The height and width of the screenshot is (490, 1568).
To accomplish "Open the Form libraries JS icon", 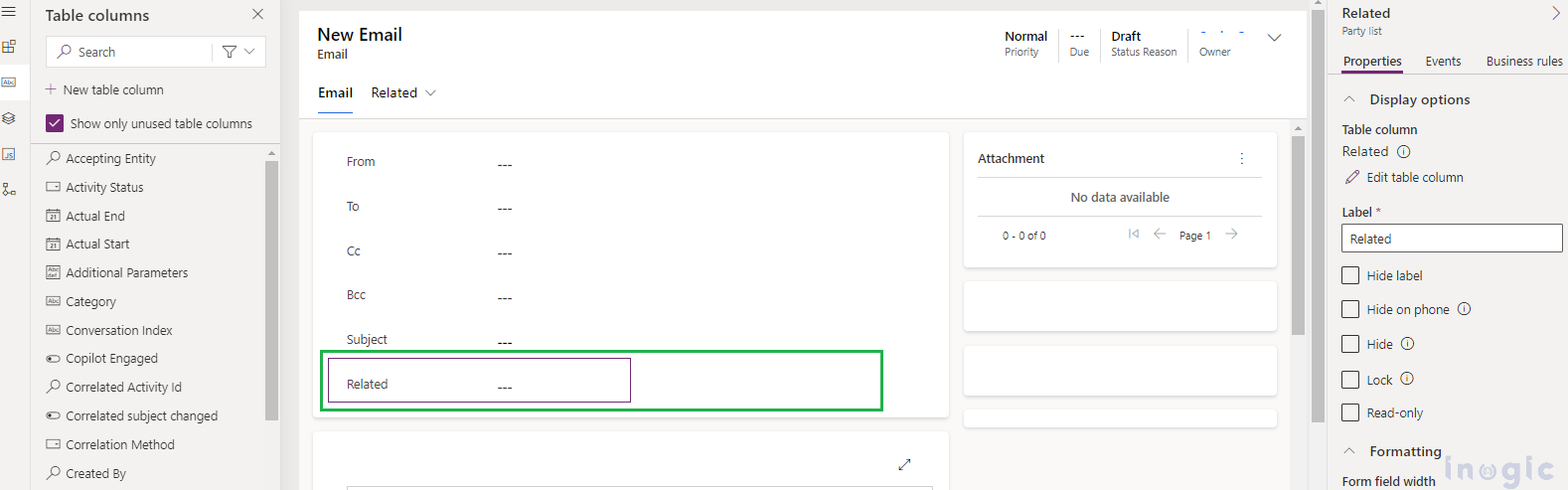I will (9, 154).
